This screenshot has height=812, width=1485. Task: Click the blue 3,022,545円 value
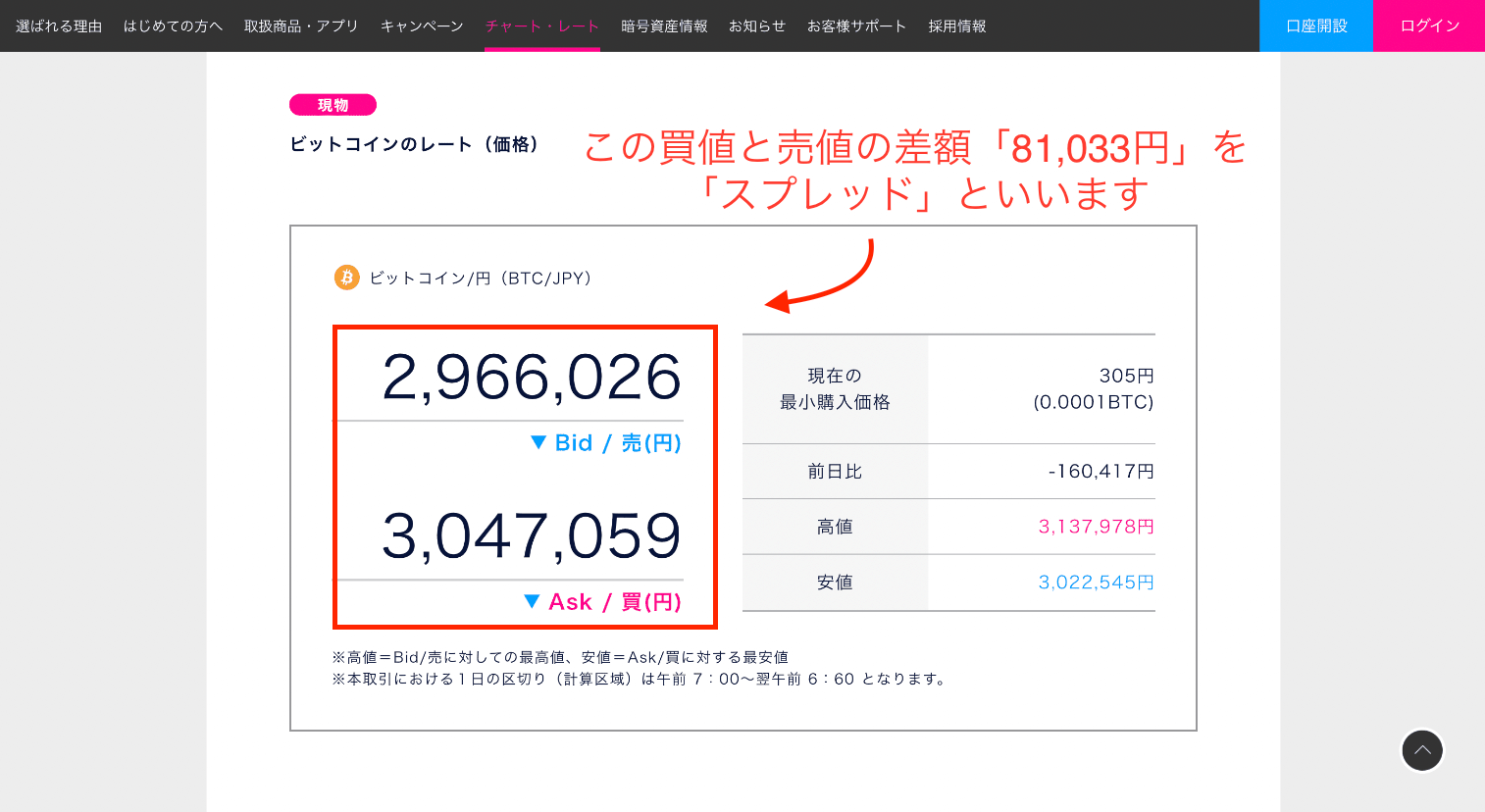tap(1097, 583)
